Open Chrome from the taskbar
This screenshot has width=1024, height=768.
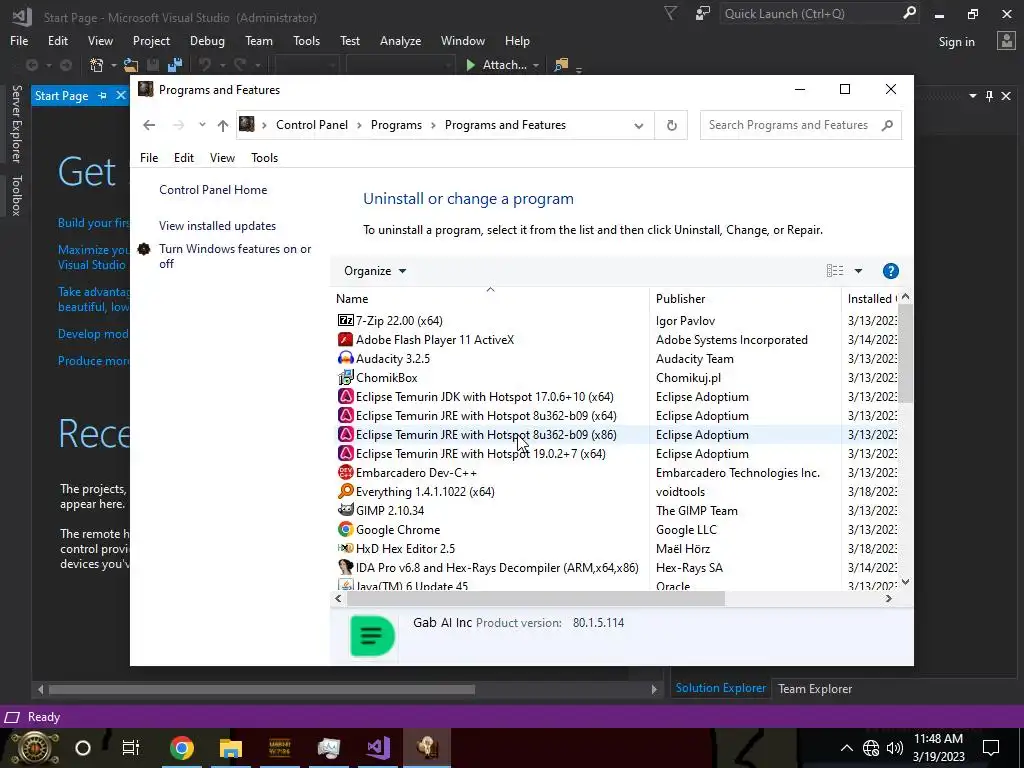[x=182, y=748]
